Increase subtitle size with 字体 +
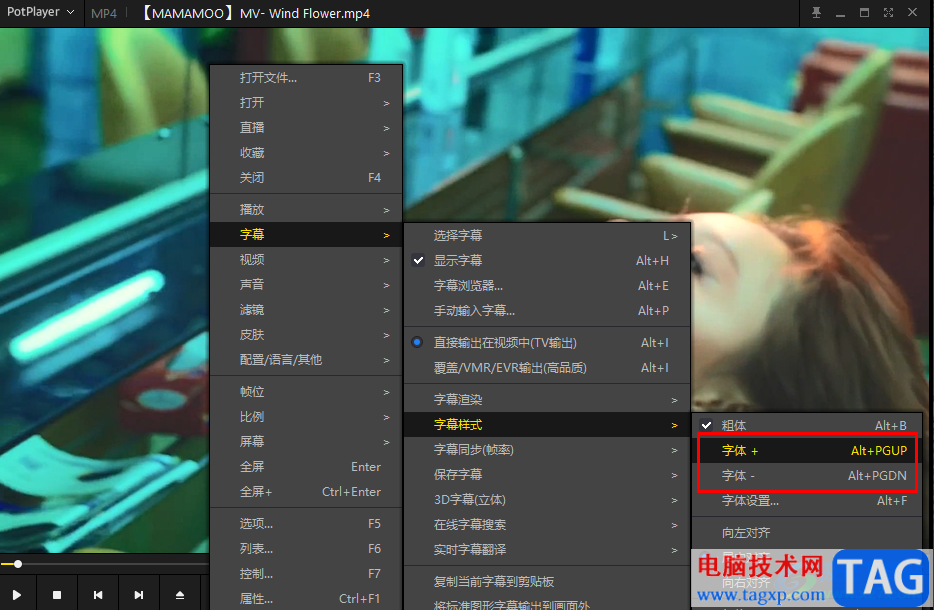 [x=807, y=450]
